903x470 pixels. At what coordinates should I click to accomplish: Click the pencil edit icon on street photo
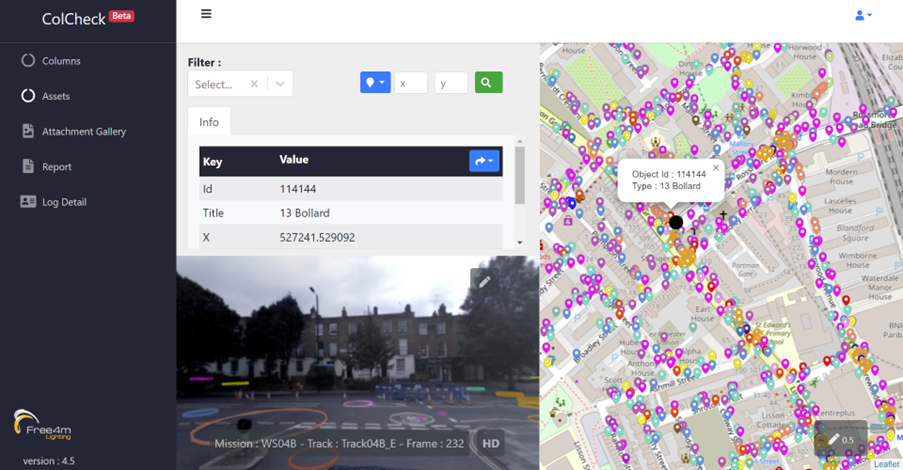tap(484, 282)
